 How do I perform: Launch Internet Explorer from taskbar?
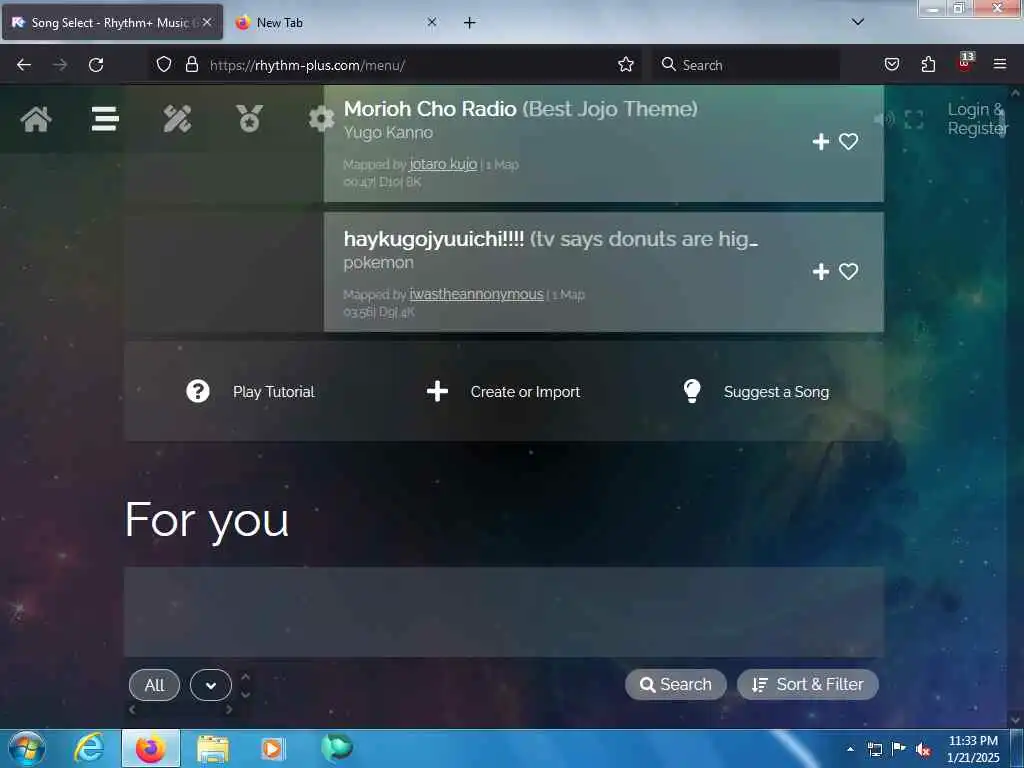[88, 748]
